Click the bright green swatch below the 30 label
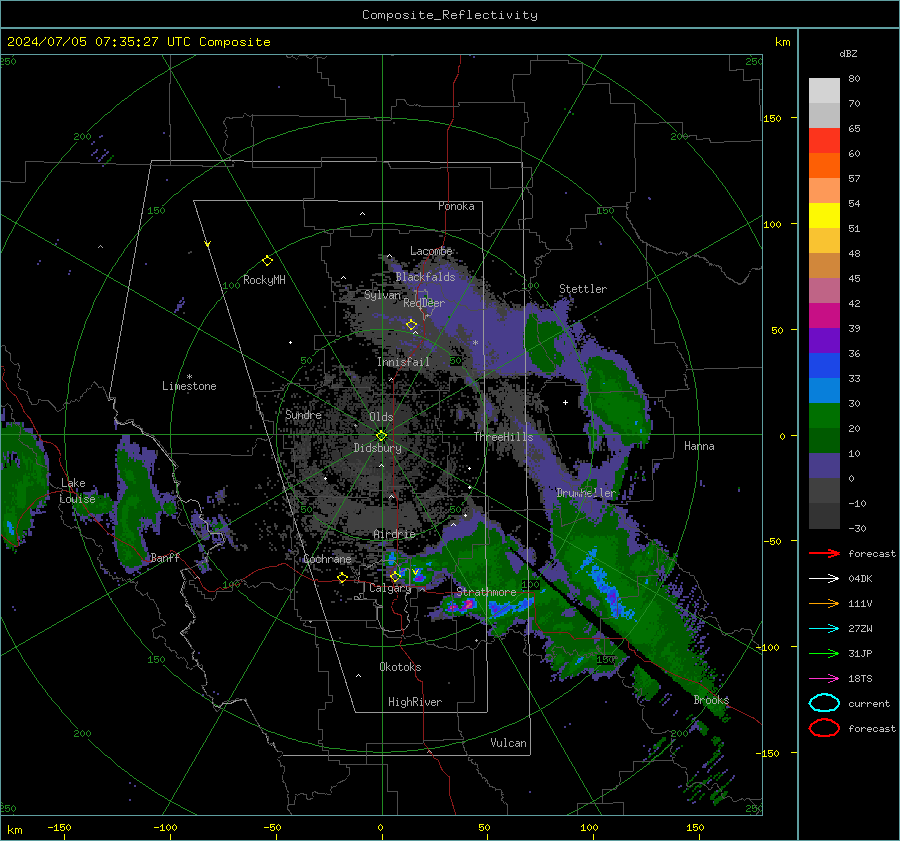This screenshot has width=900, height=841. point(824,416)
